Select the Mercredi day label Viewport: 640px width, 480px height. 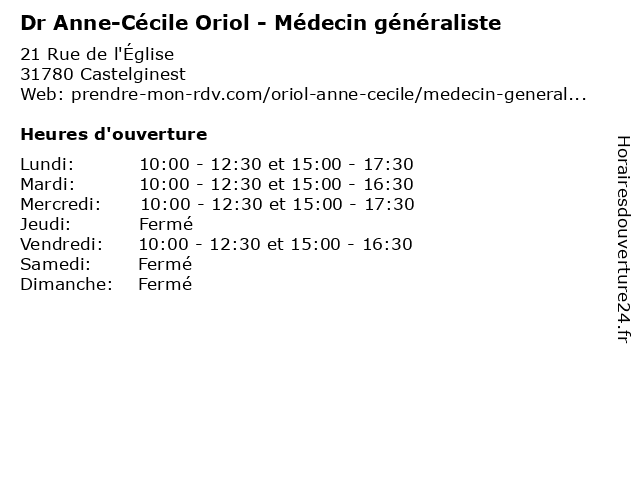60,204
